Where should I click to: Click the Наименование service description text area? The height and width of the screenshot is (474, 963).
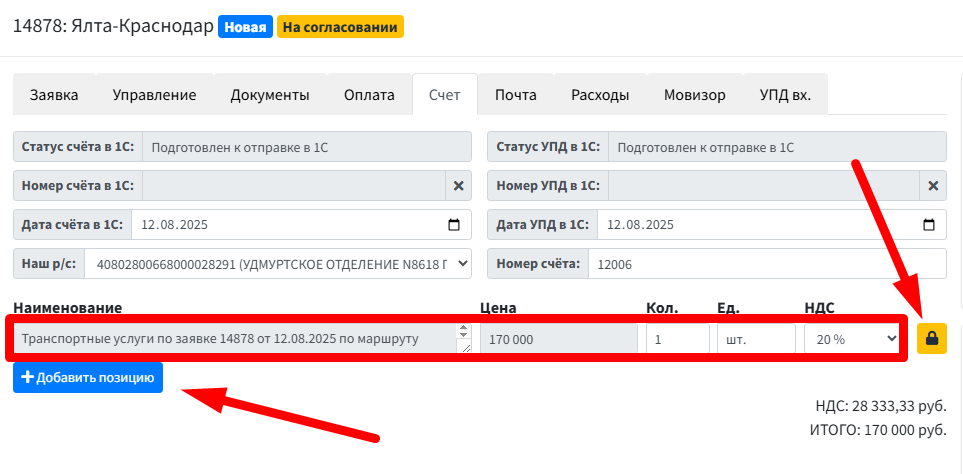point(233,339)
